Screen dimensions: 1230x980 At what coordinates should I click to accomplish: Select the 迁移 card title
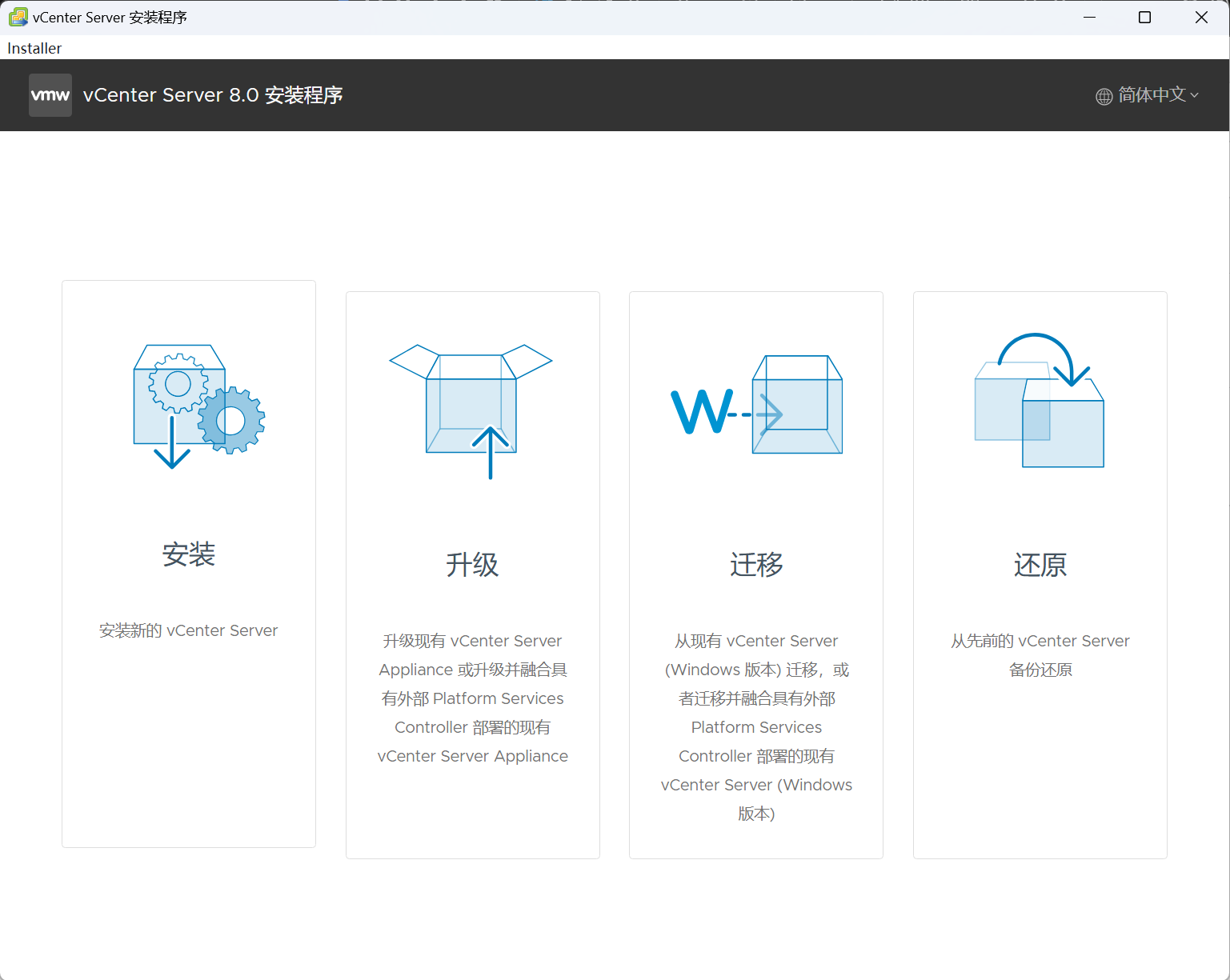pos(756,565)
